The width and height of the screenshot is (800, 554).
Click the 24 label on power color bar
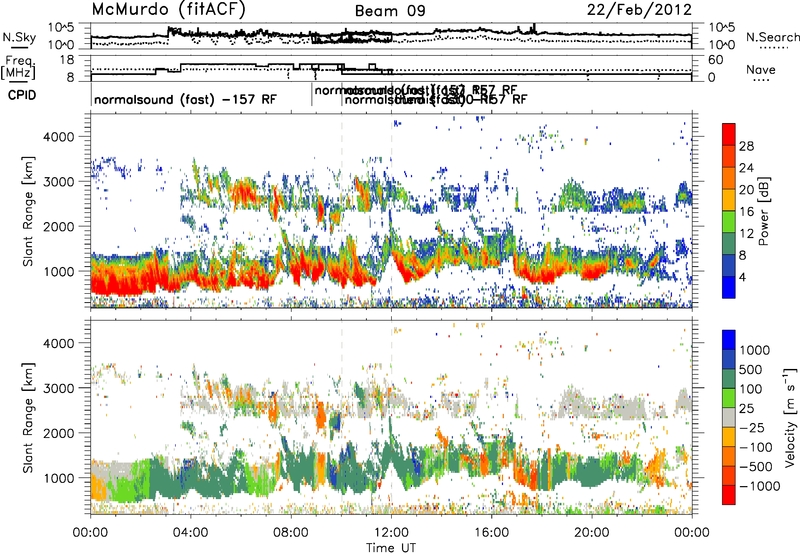(746, 168)
